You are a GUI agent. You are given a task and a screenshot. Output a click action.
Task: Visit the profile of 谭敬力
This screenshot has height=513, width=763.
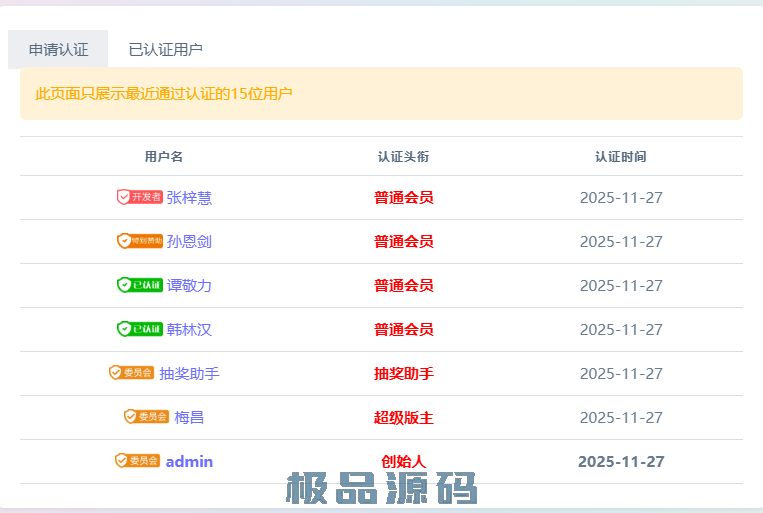point(189,286)
